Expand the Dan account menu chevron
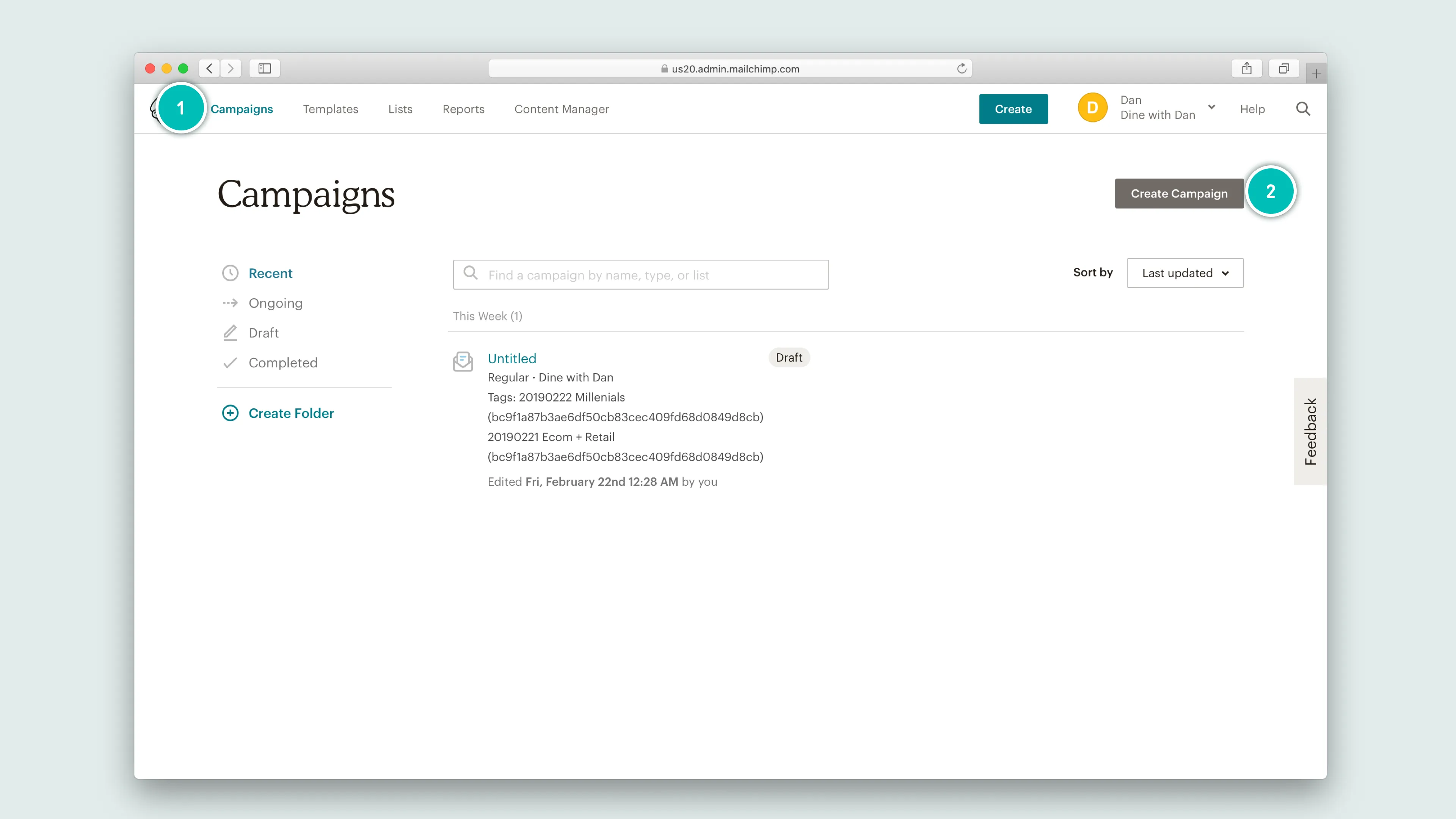The height and width of the screenshot is (819, 1456). [x=1211, y=107]
